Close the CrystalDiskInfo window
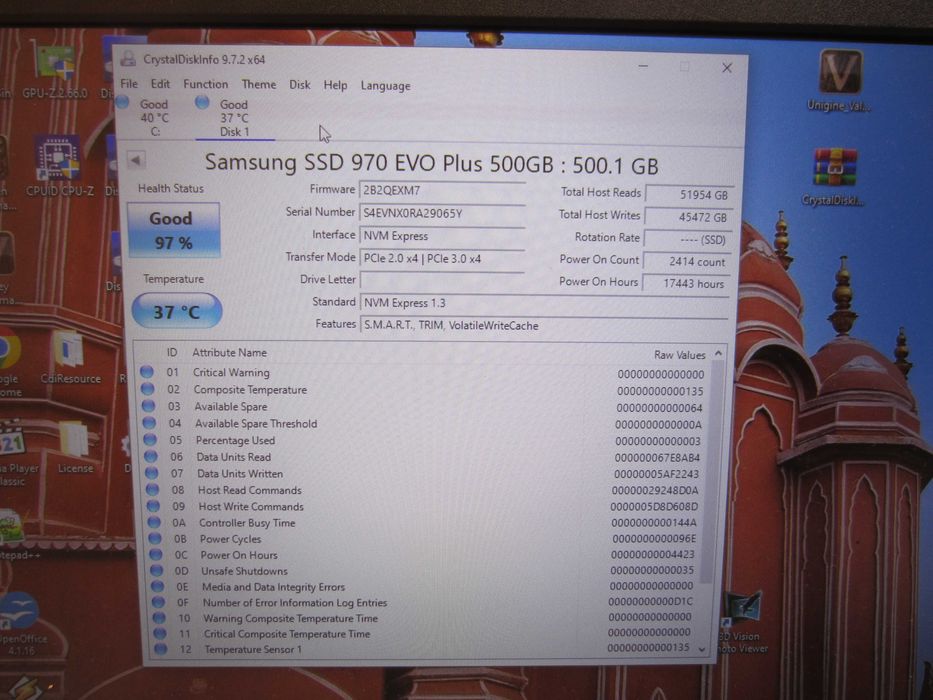The image size is (933, 700). 727,68
